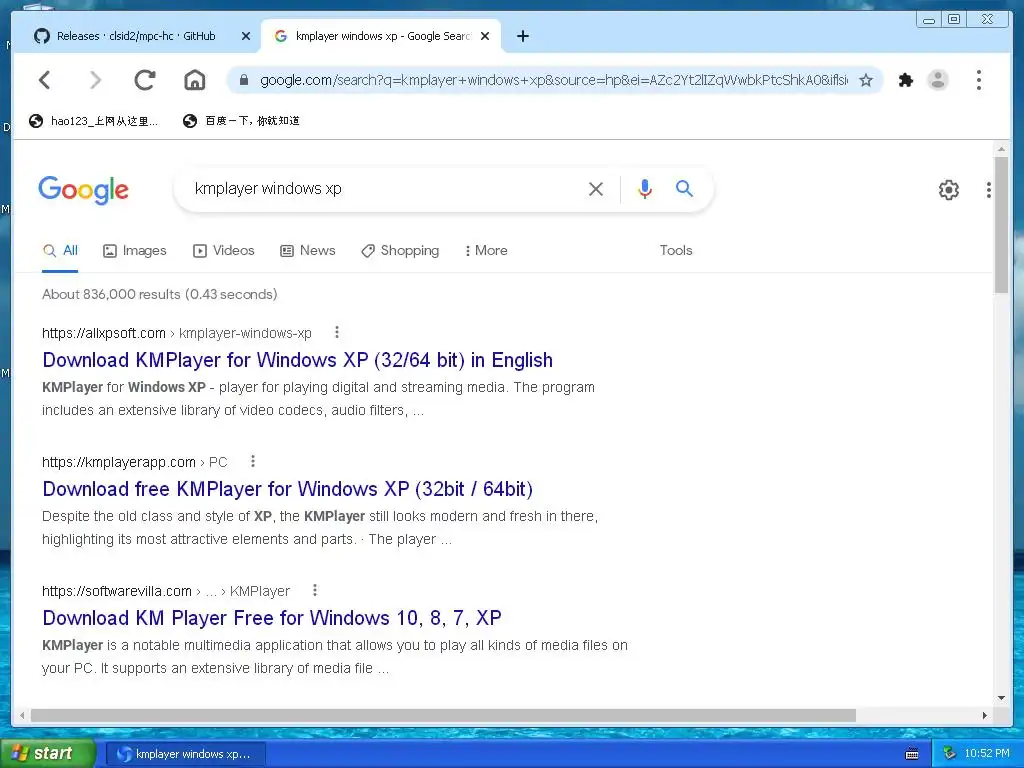Go back with the browser back arrow
1024x768 pixels.
(44, 80)
